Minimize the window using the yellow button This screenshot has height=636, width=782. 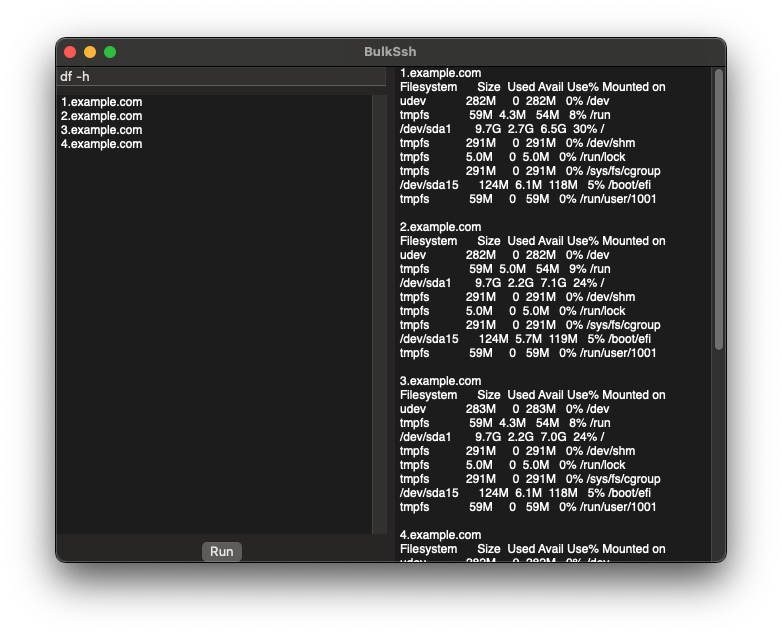[x=90, y=52]
